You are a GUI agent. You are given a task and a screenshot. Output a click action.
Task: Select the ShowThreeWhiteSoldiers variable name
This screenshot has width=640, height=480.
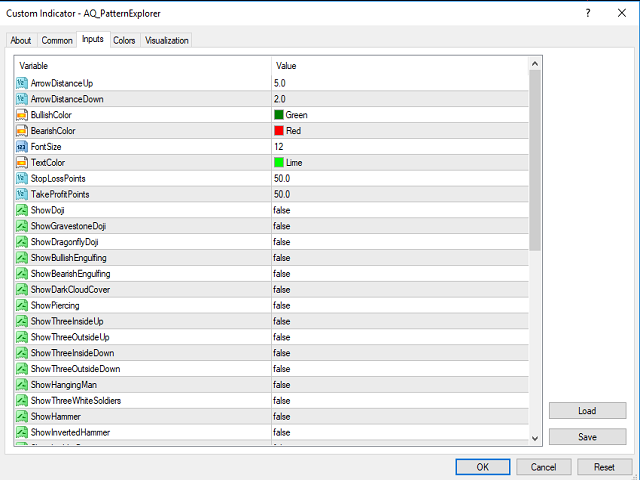tap(76, 401)
